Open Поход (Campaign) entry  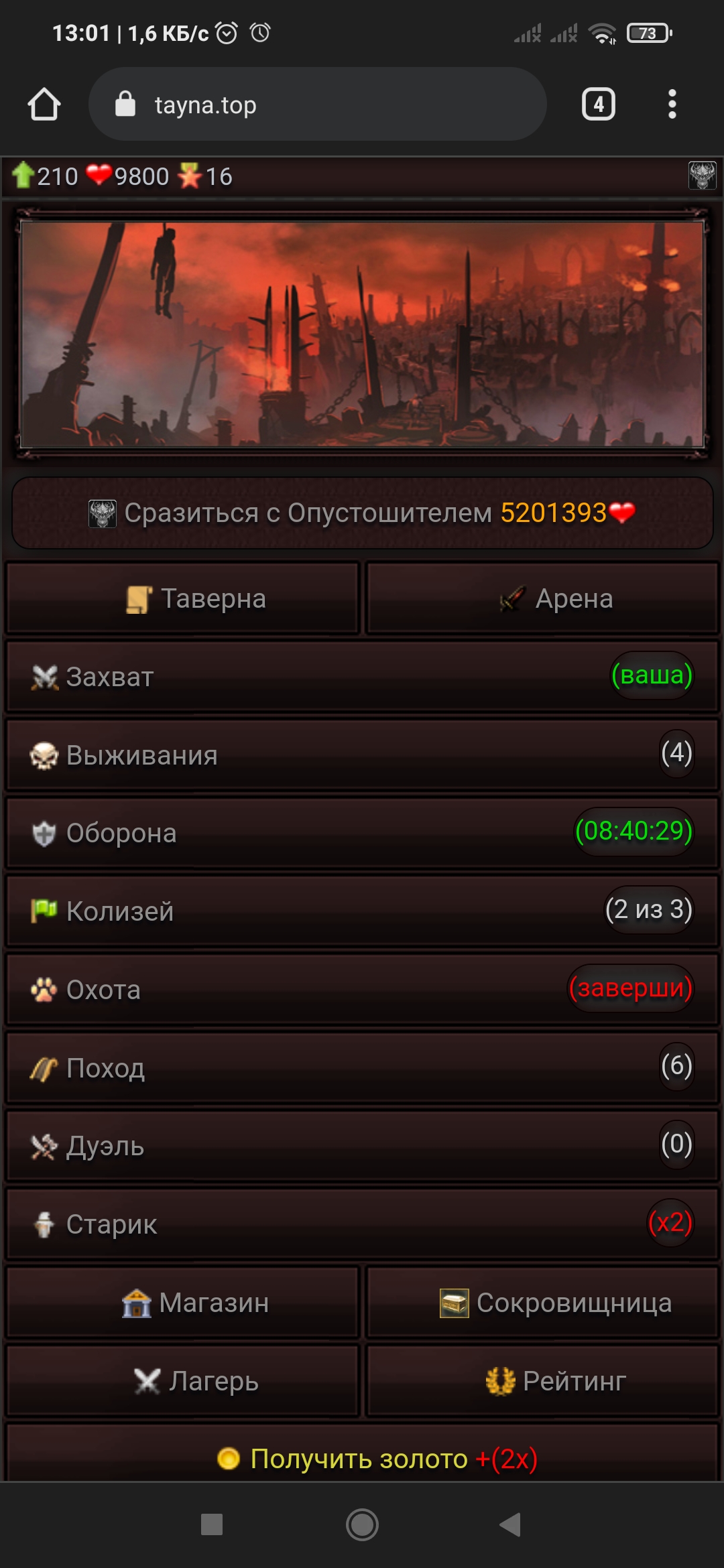click(x=362, y=1067)
